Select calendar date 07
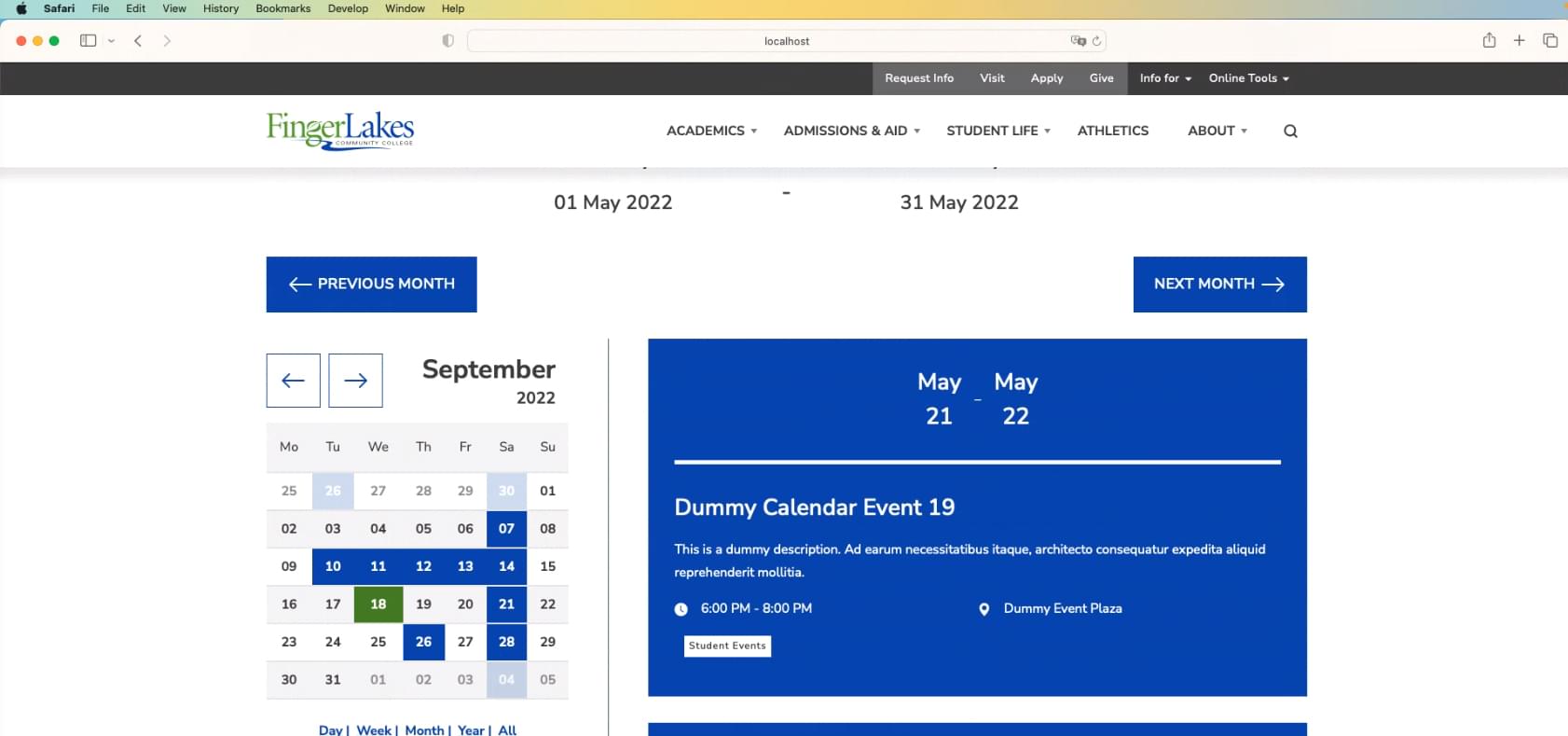Image resolution: width=1568 pixels, height=736 pixels. [x=506, y=529]
